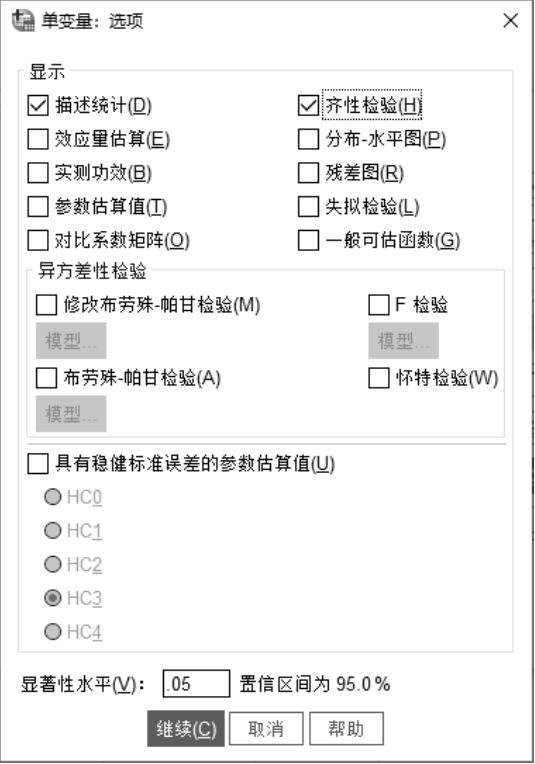Select 参数估算值(T) checkbox

(x=38, y=206)
